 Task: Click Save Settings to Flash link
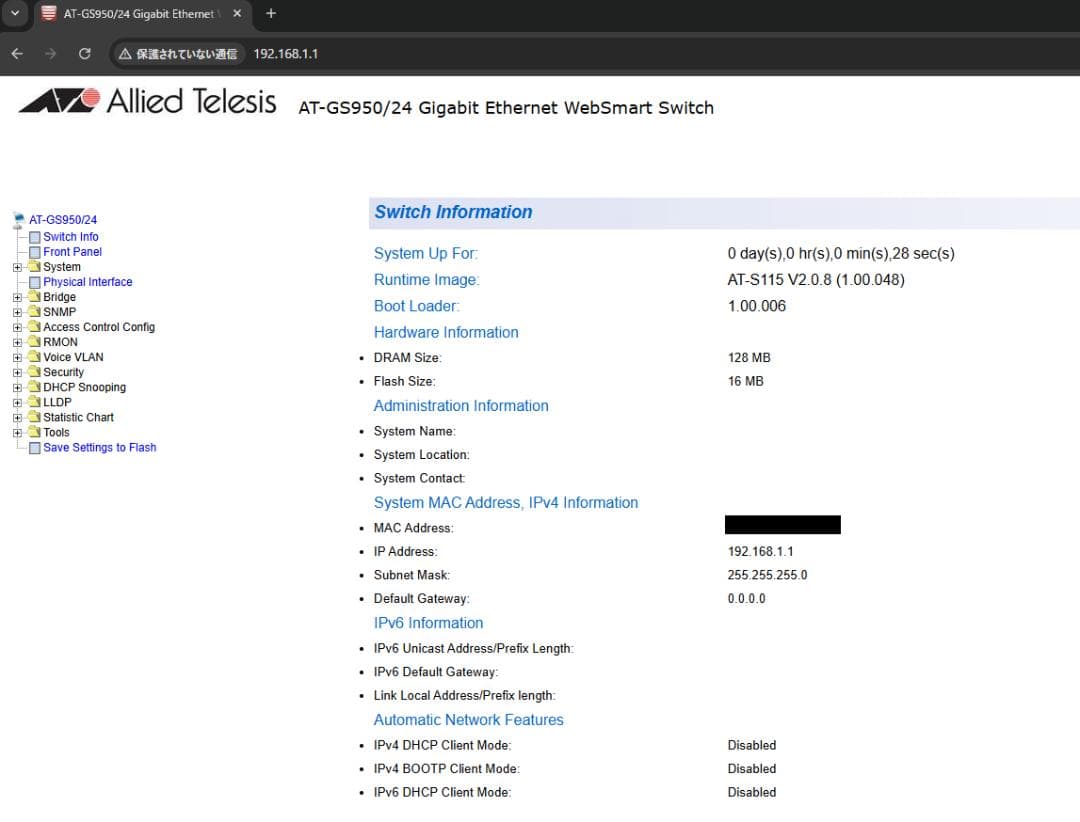coord(100,448)
